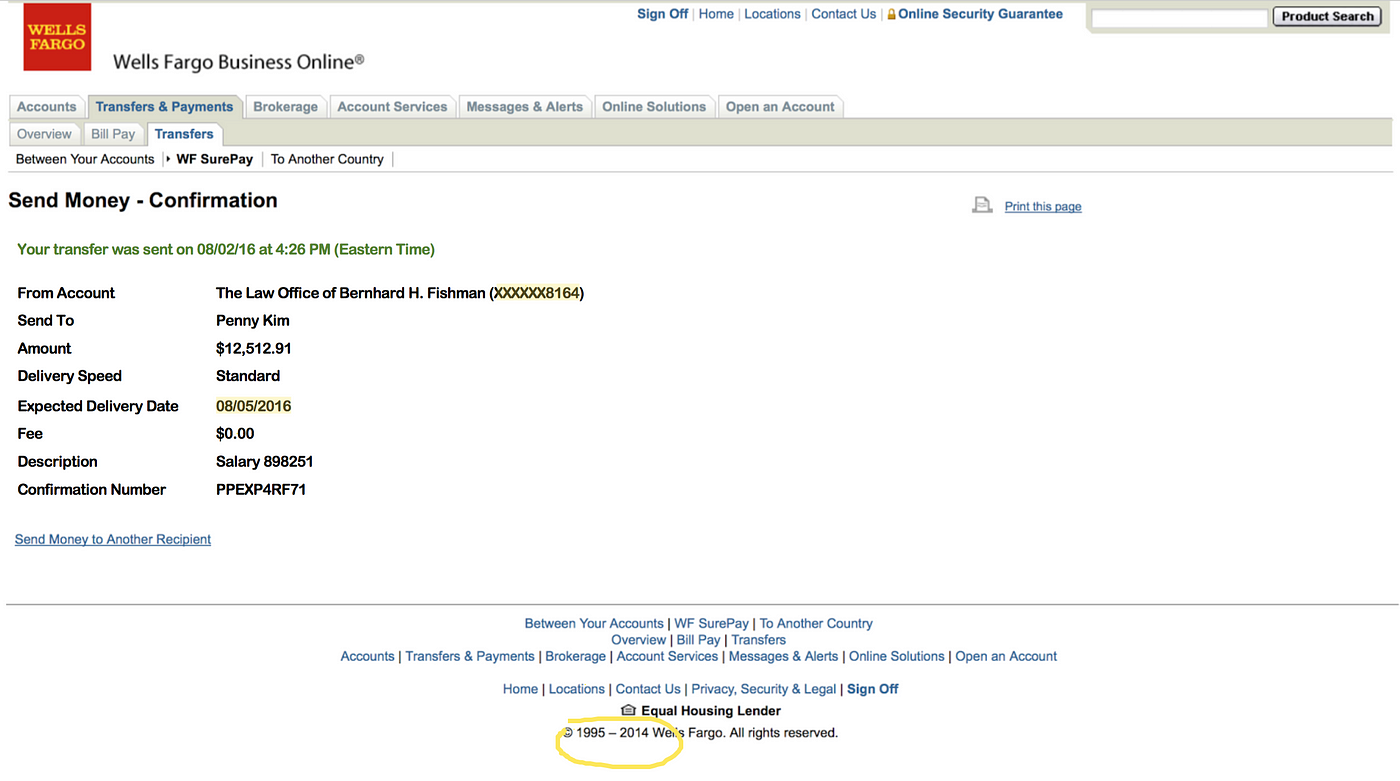
Task: Click the Equal Housing Lender icon
Action: coord(628,710)
